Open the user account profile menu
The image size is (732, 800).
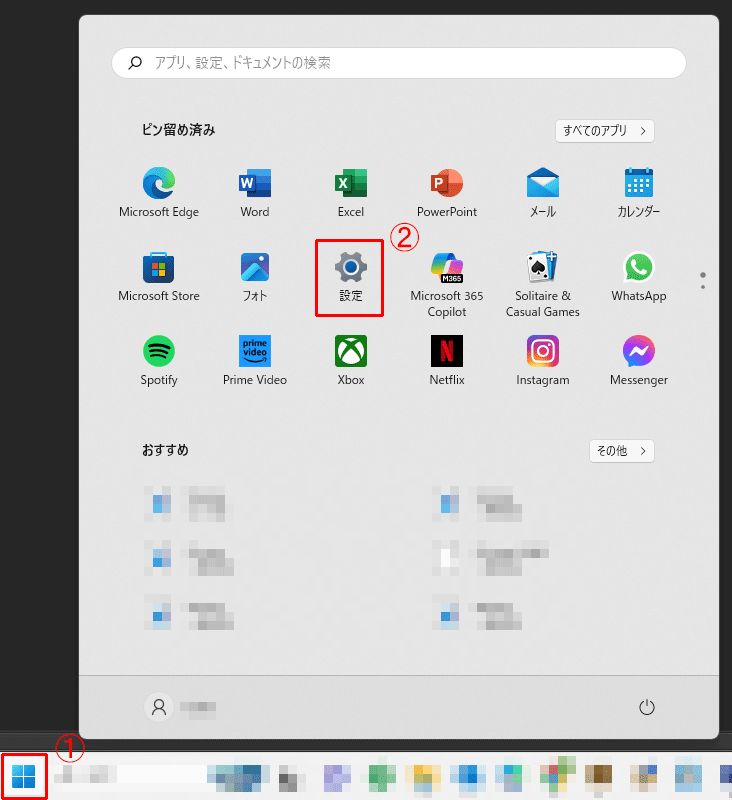pyautogui.click(x=180, y=707)
